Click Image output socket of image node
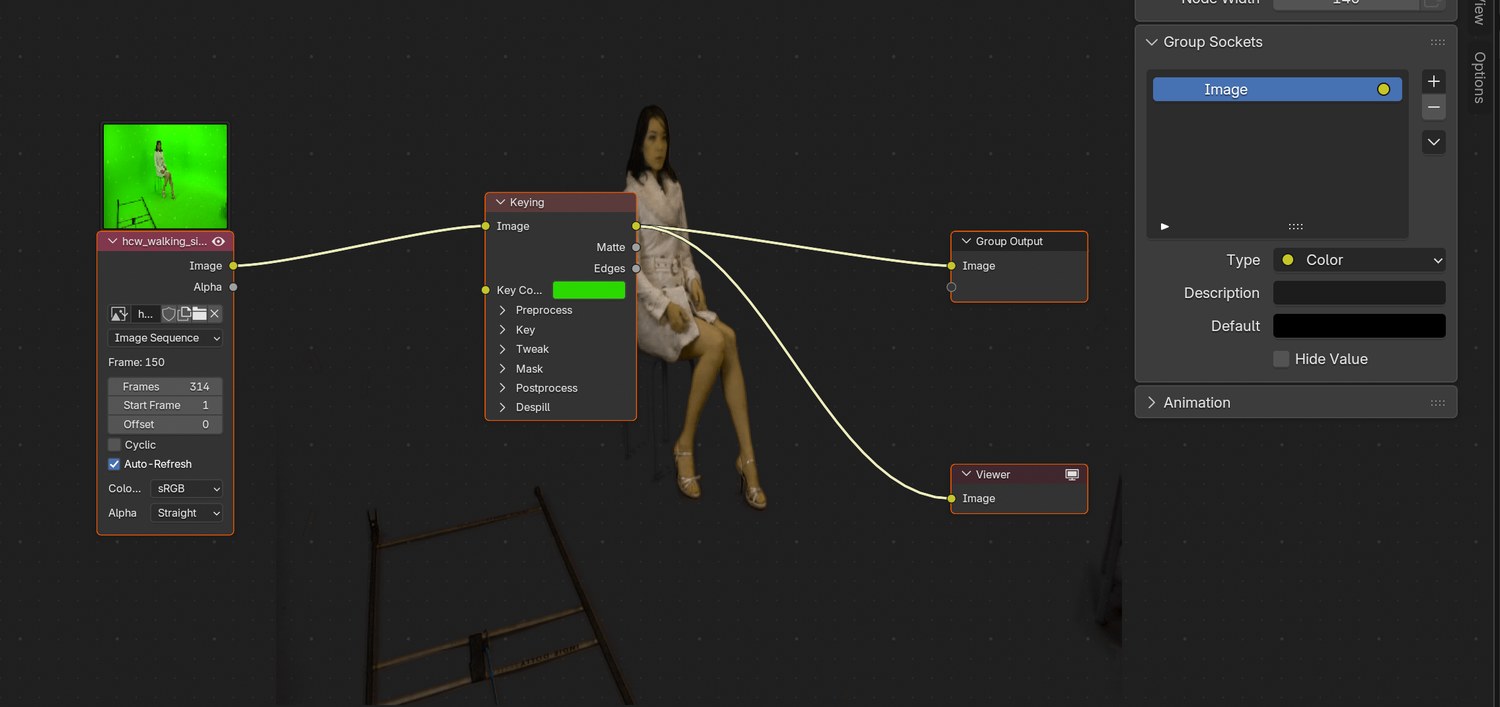The image size is (1500, 707). [x=233, y=266]
